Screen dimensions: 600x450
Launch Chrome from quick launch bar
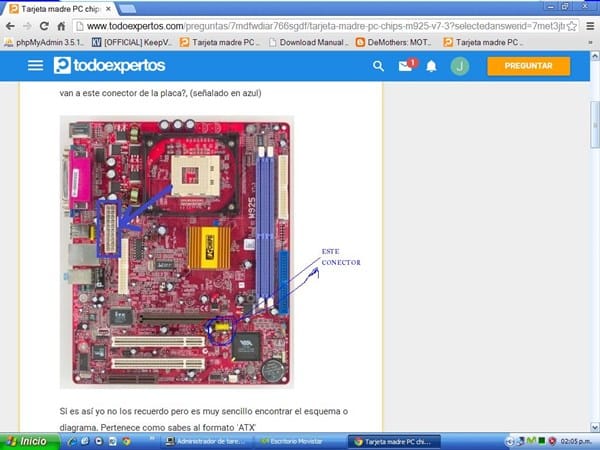click(126, 441)
